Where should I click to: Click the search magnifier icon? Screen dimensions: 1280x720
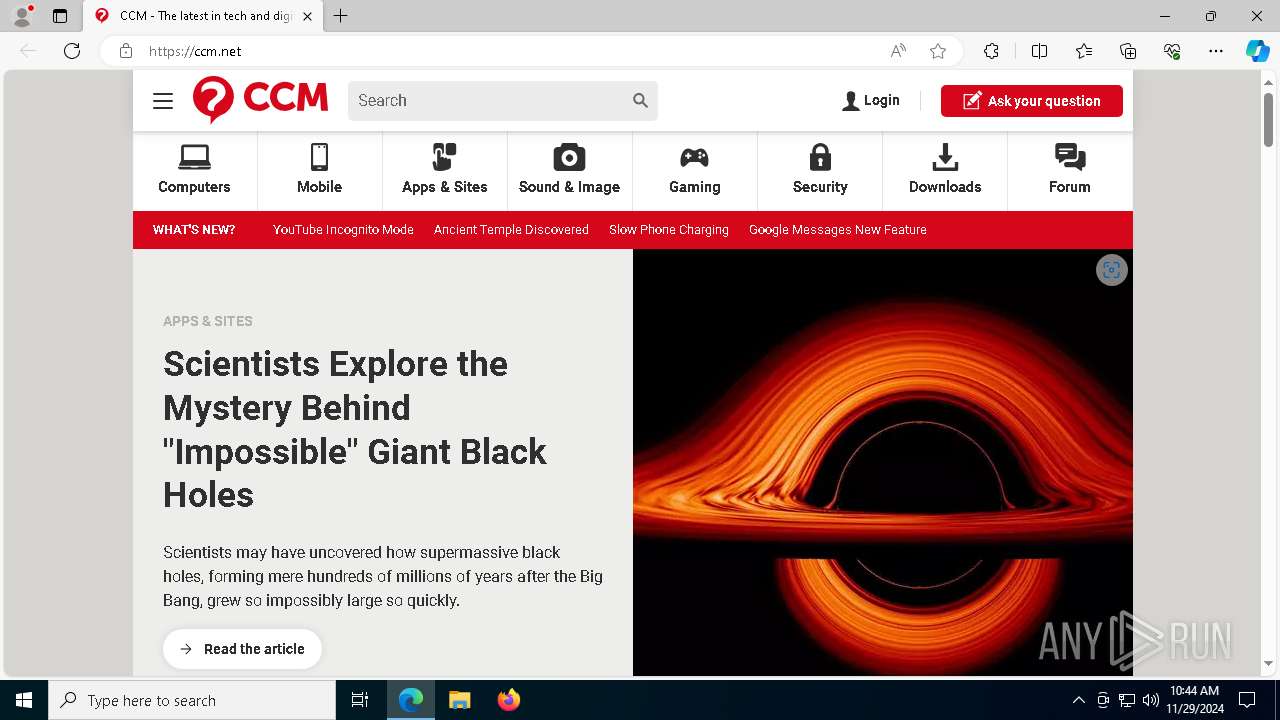point(640,100)
